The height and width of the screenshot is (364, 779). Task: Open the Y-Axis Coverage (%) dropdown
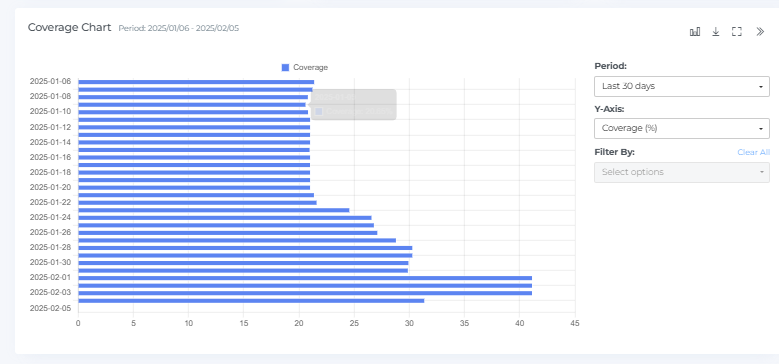click(682, 128)
